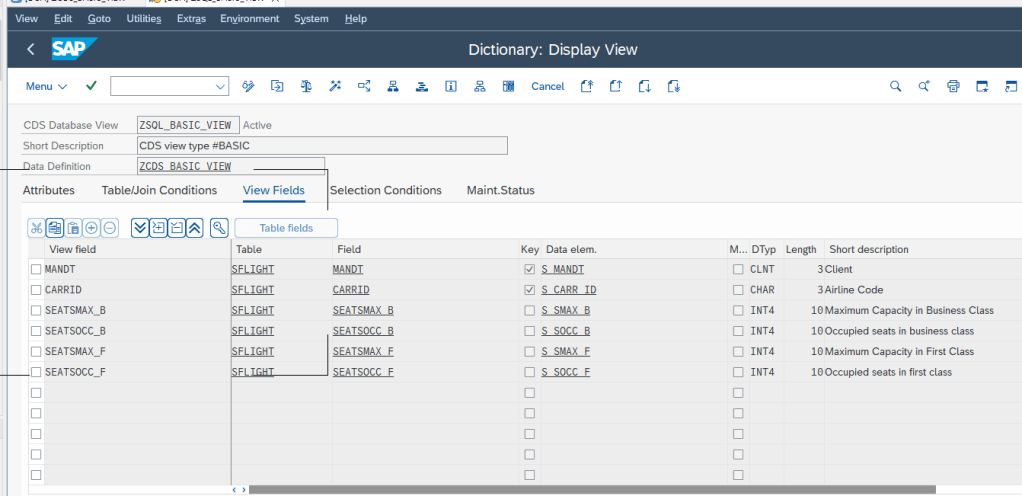Click the horizontal scrollbar below the table
Screen dimensions: 1022x496
point(590,490)
